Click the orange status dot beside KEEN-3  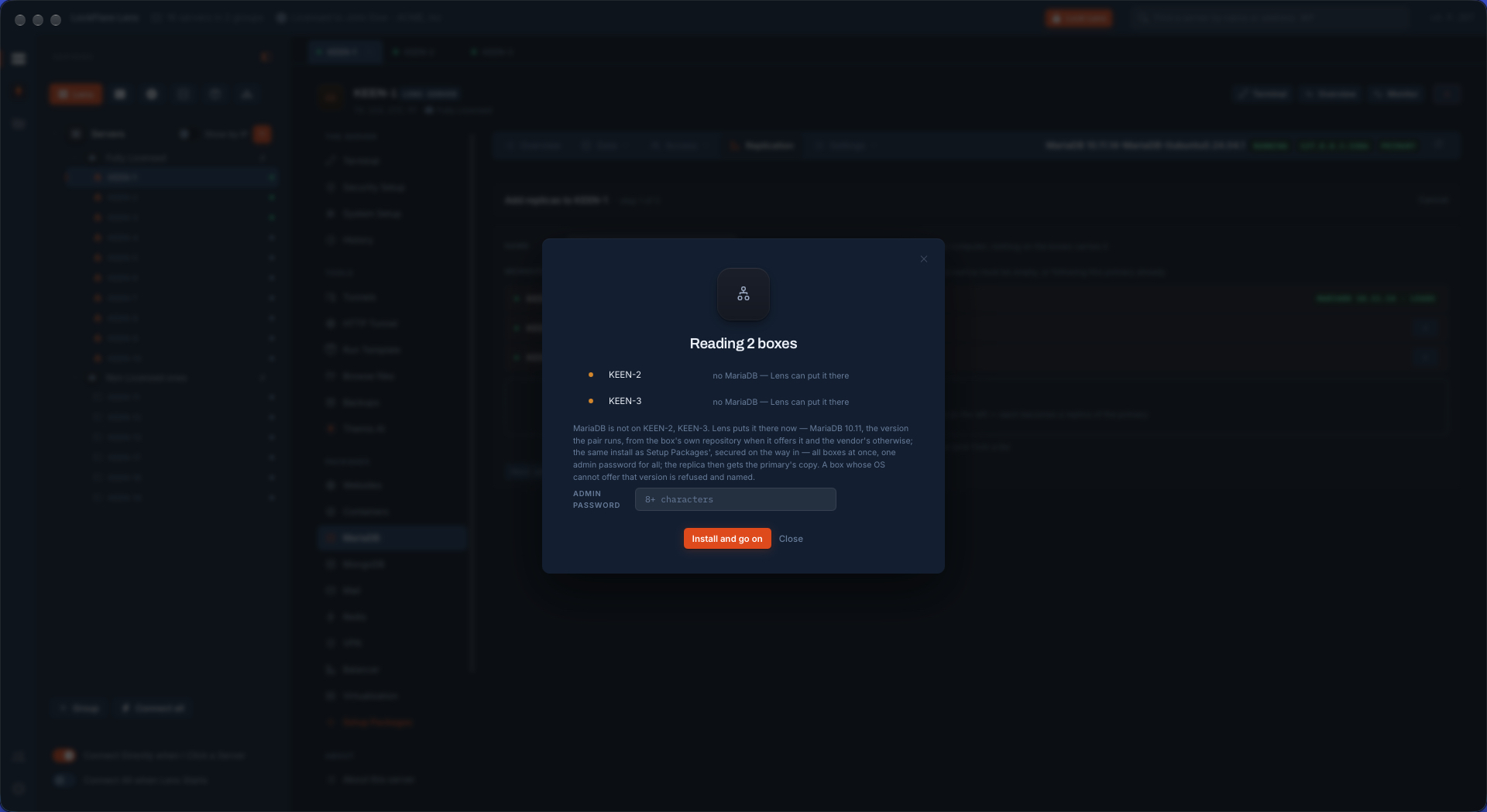590,401
